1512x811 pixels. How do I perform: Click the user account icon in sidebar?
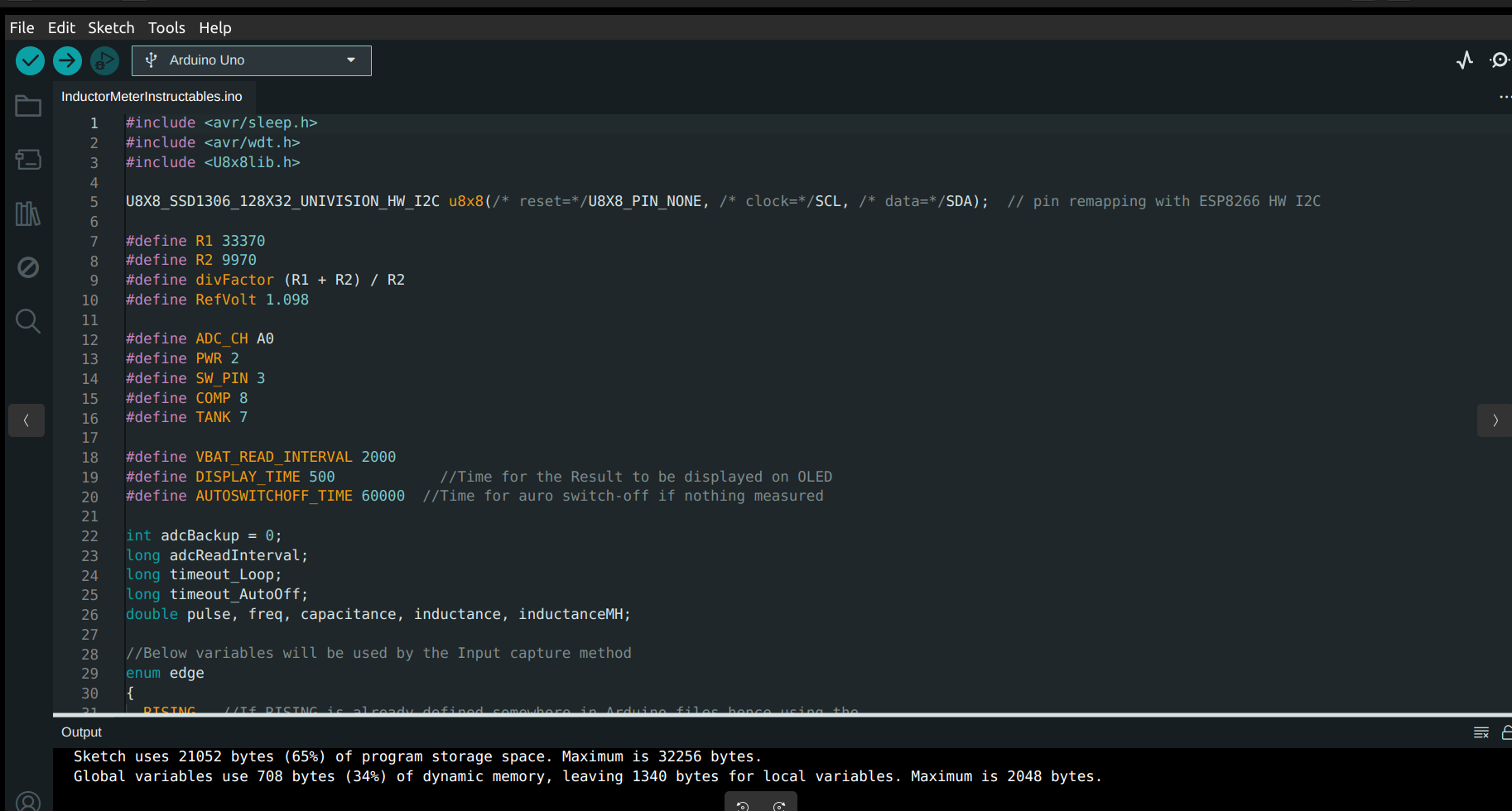(x=28, y=801)
